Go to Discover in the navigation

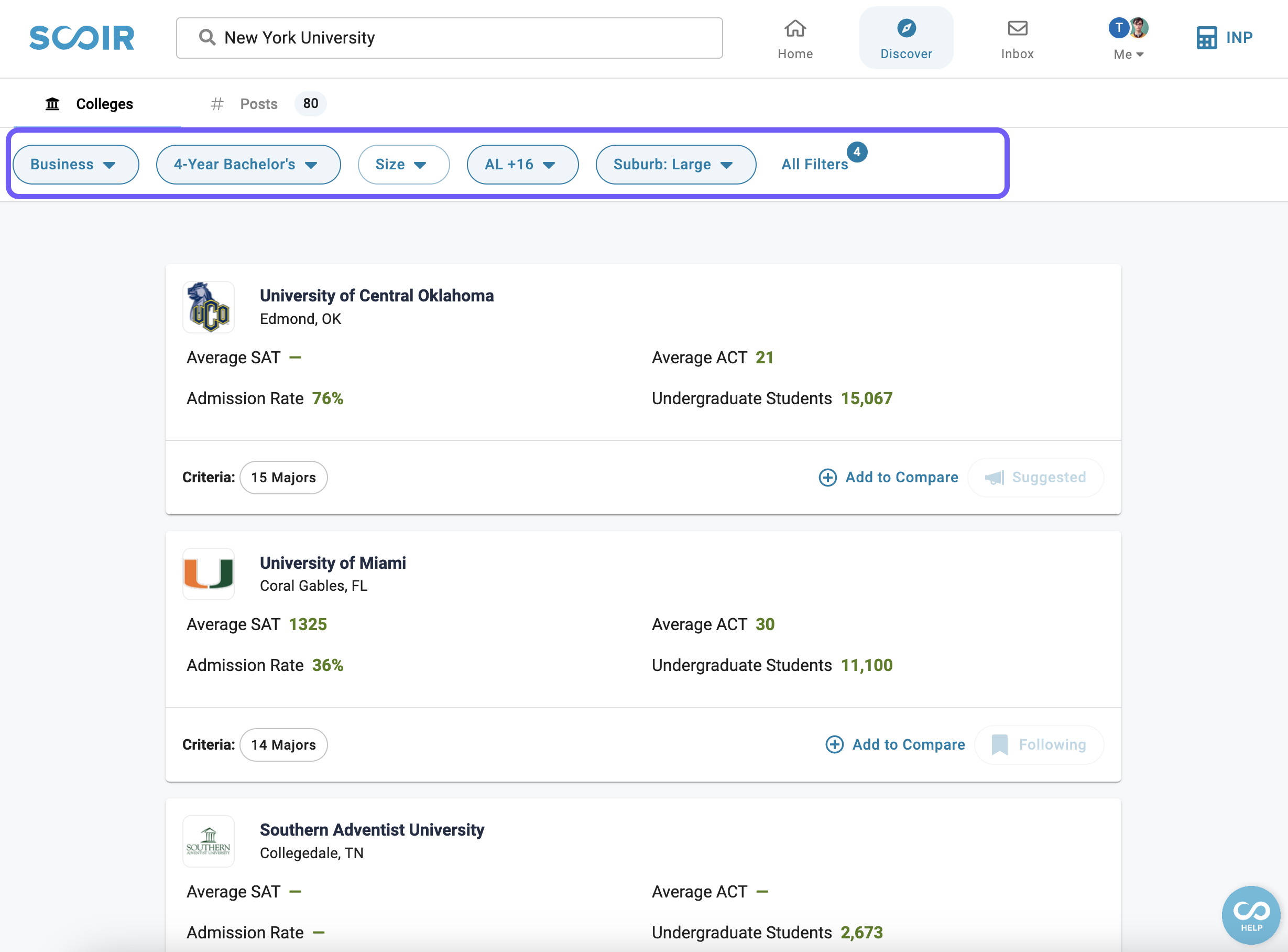point(906,38)
